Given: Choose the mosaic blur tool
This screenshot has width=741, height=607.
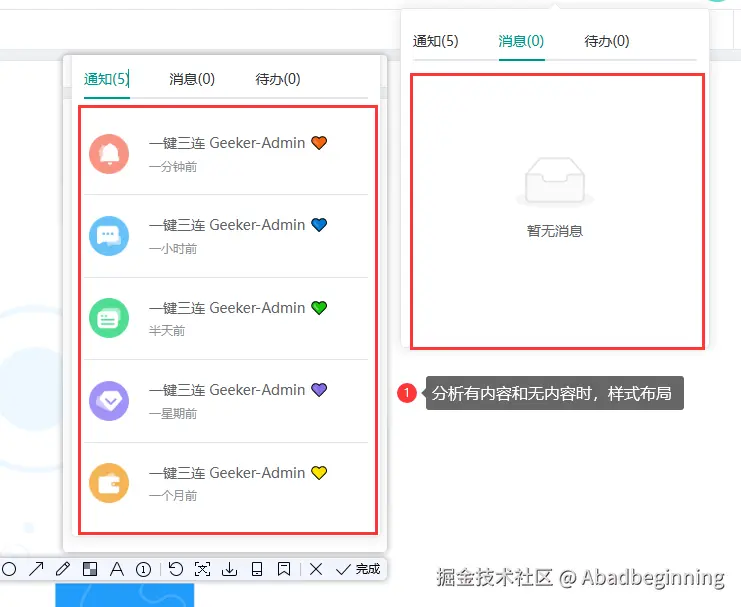Looking at the screenshot, I should point(90,569).
